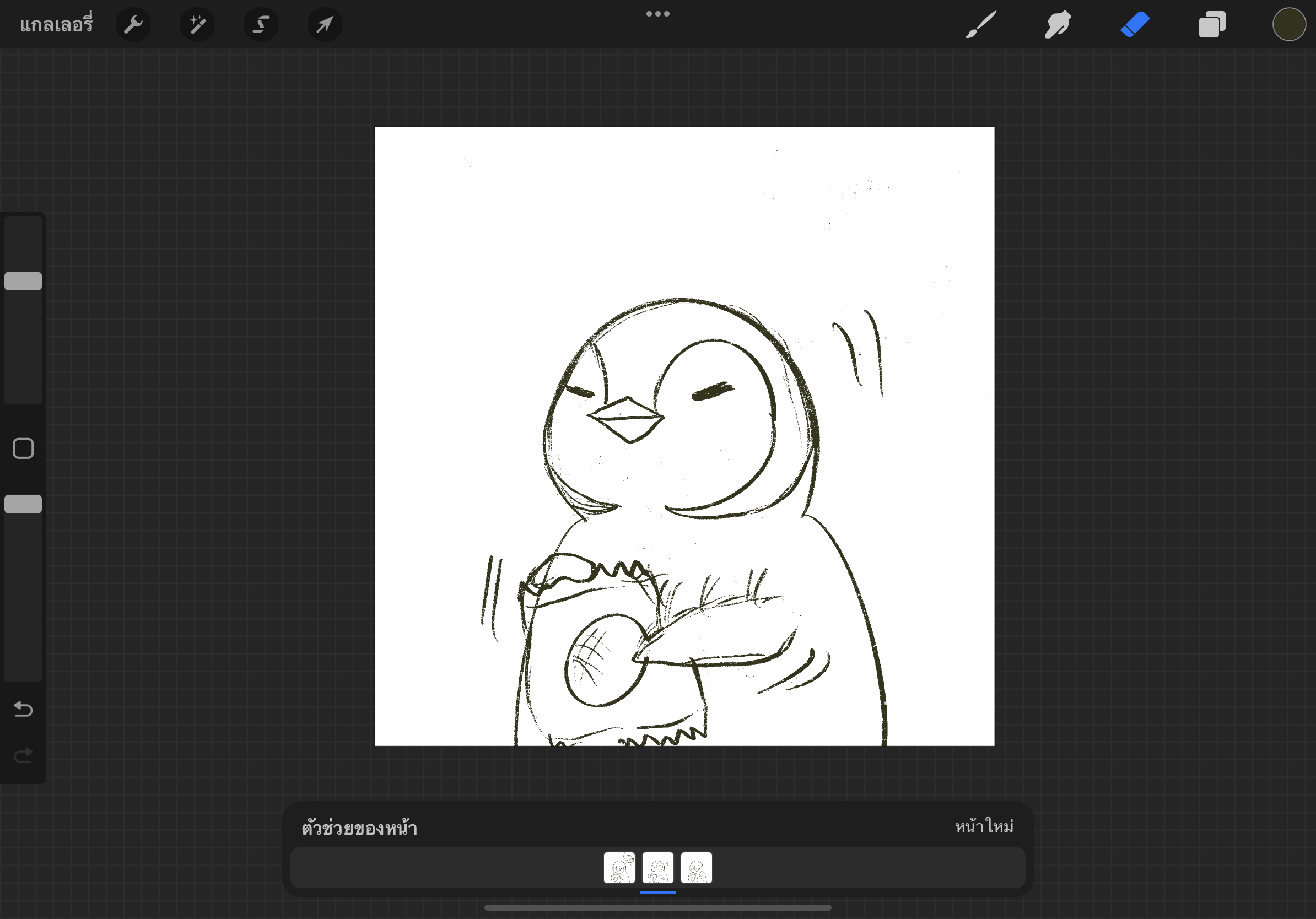
Task: Tap the square modify button in sidebar
Action: (x=23, y=448)
